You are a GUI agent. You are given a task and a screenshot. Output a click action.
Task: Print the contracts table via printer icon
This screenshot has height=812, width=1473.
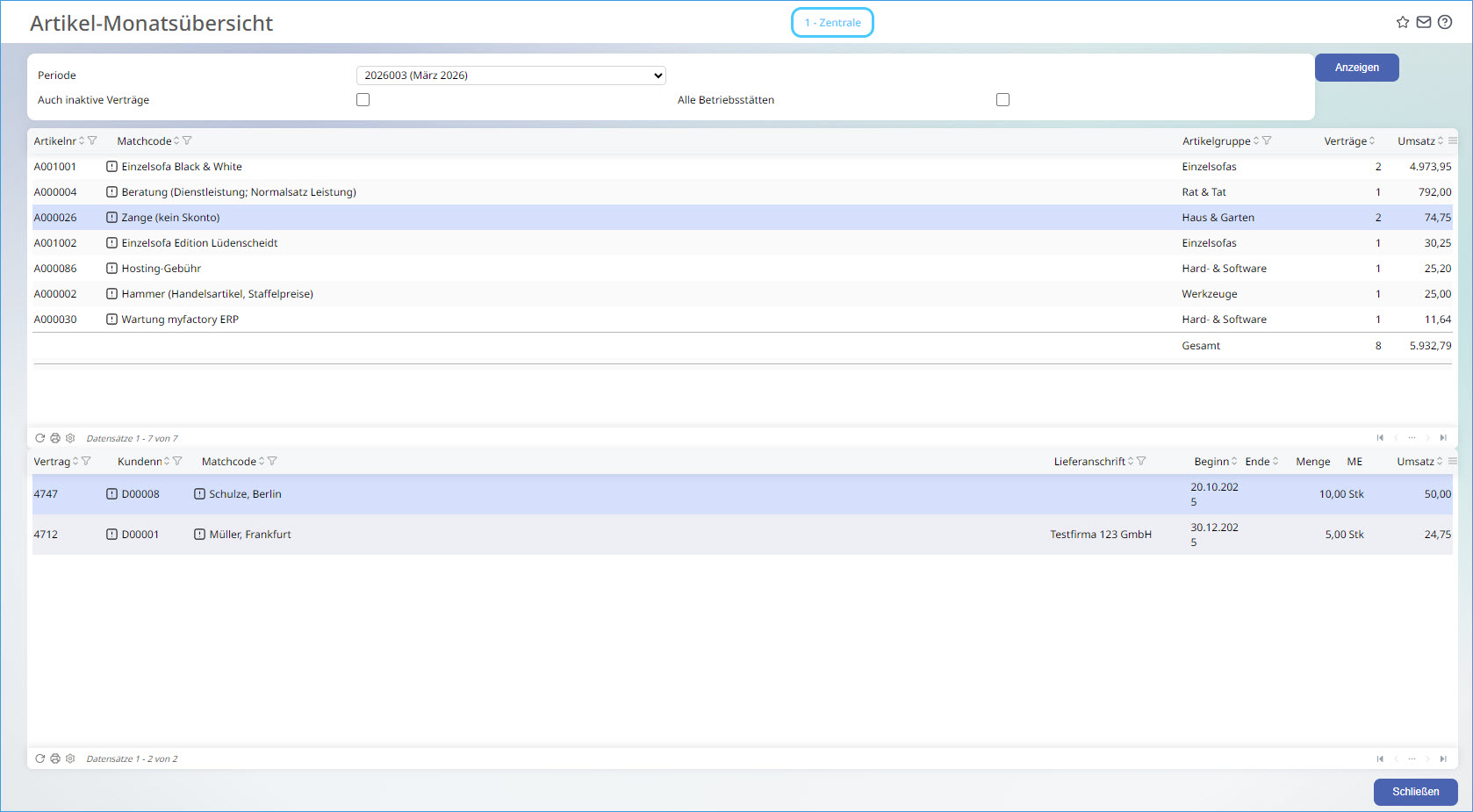[55, 758]
